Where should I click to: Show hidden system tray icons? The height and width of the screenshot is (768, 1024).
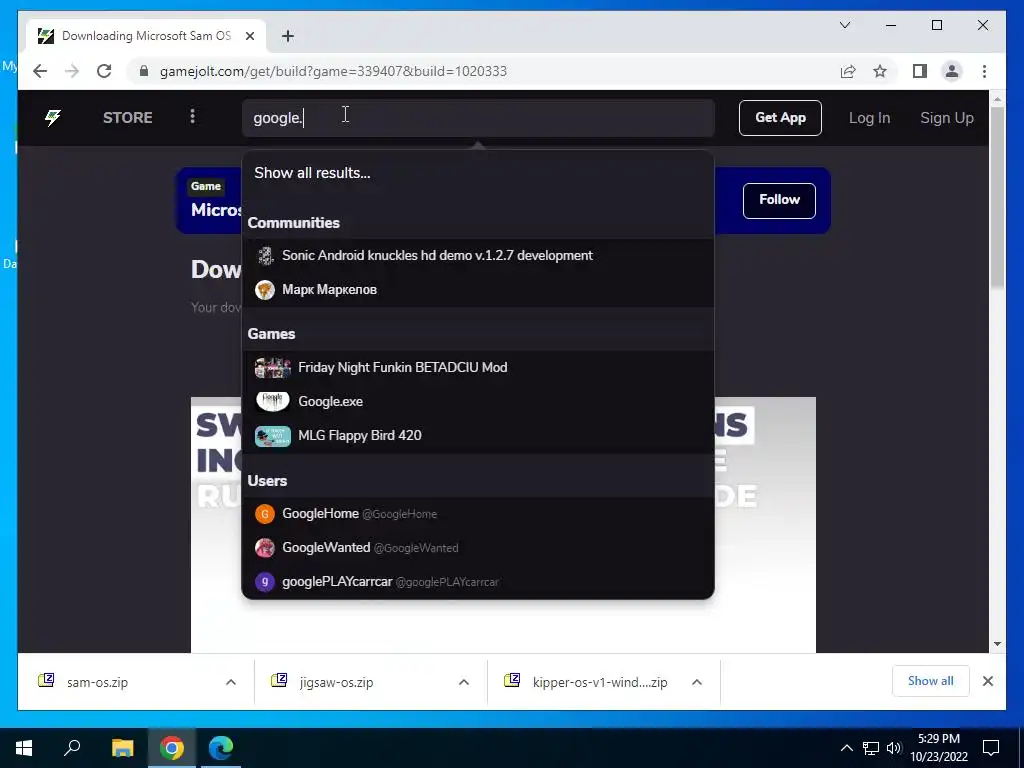point(846,748)
